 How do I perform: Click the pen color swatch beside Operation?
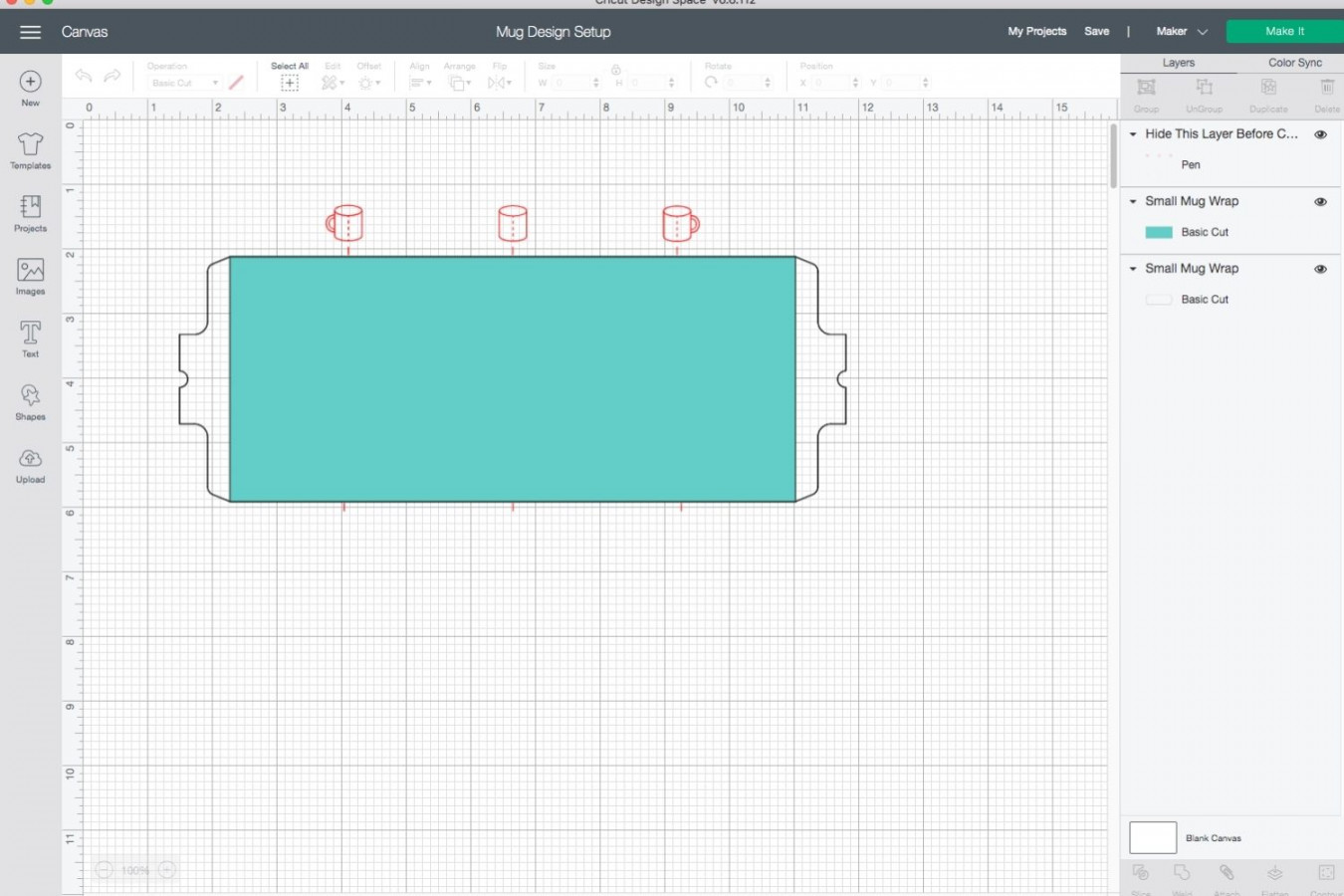click(x=236, y=83)
